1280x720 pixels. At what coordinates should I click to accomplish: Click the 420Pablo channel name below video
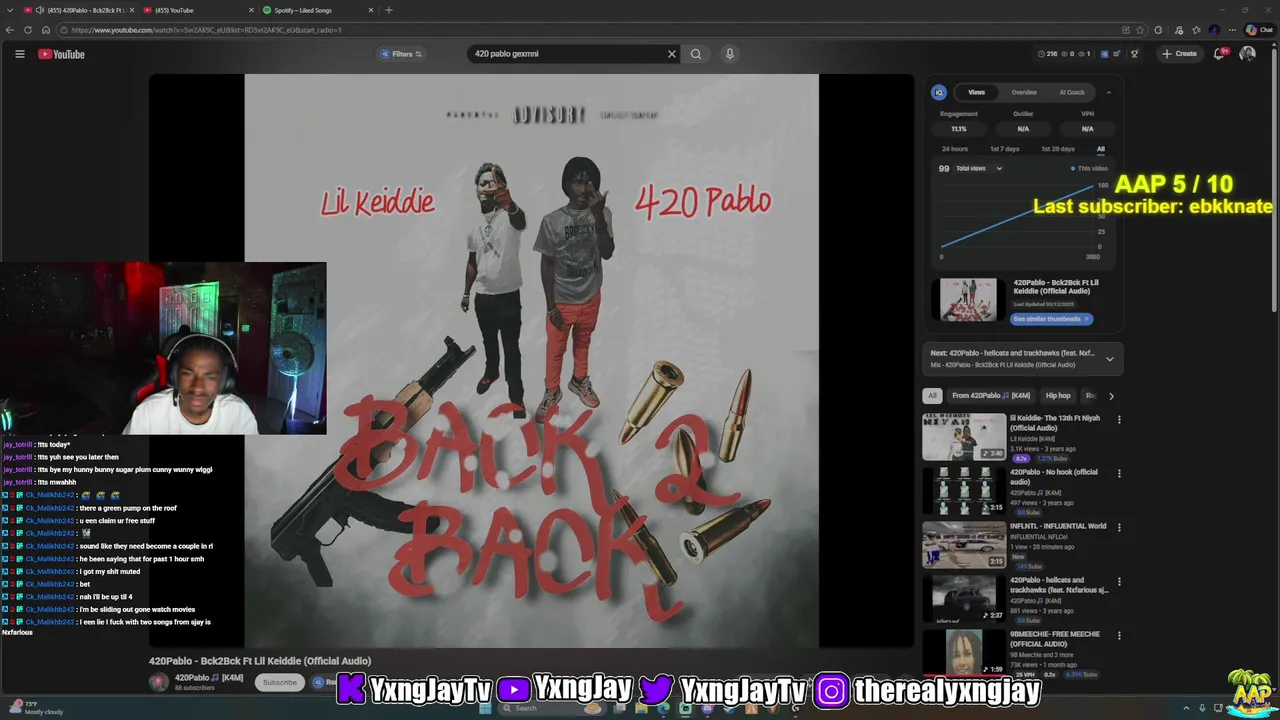click(x=209, y=678)
